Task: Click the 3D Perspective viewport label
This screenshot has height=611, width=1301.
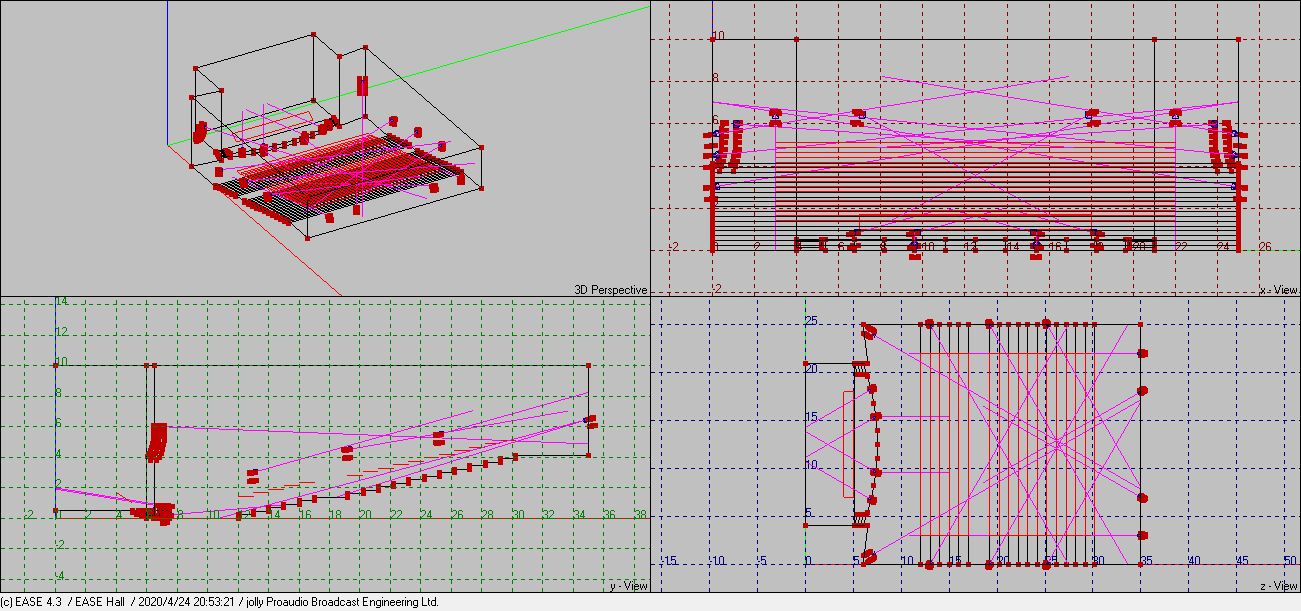Action: (610, 290)
